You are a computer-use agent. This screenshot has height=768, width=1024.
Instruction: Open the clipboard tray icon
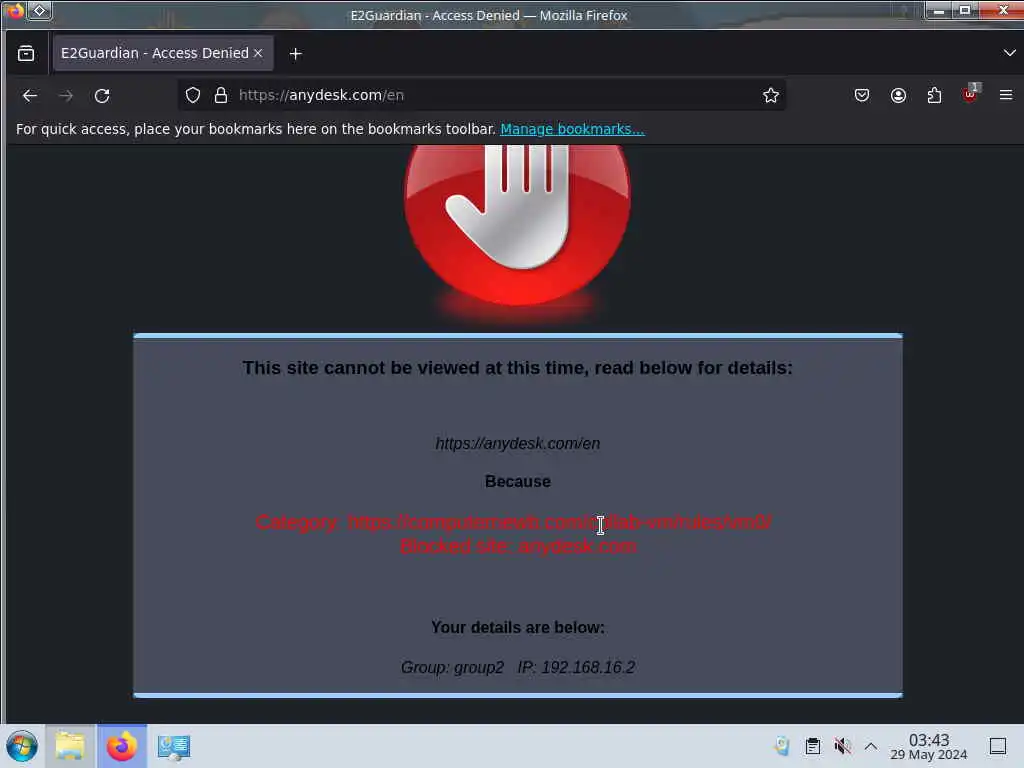(x=812, y=746)
